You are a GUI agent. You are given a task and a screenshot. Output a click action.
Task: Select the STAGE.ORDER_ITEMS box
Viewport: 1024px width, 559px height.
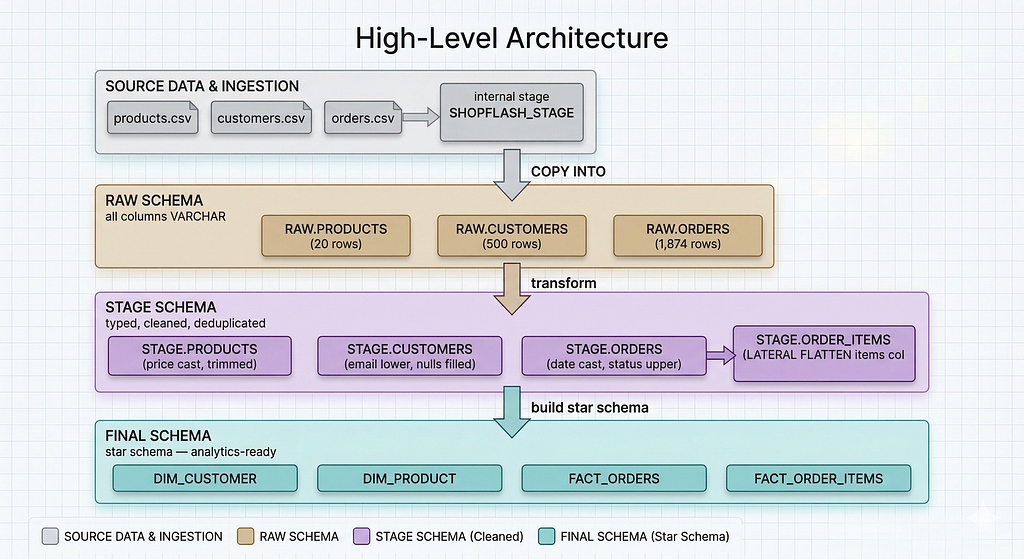click(824, 353)
